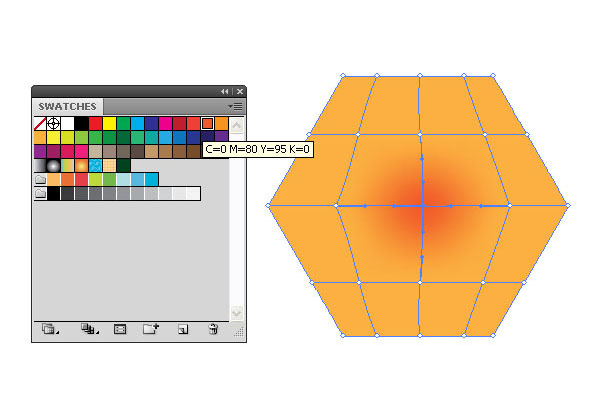
Task: Select the orange radial gradient swatch
Action: pos(82,165)
